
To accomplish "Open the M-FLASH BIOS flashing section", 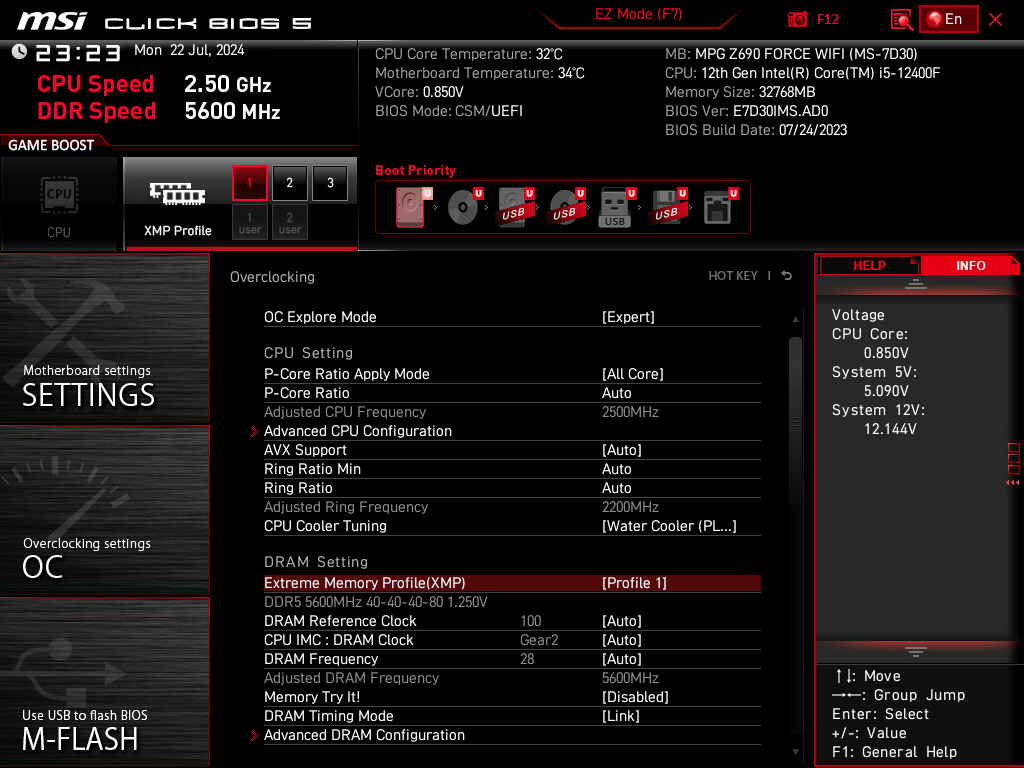I will pos(104,682).
